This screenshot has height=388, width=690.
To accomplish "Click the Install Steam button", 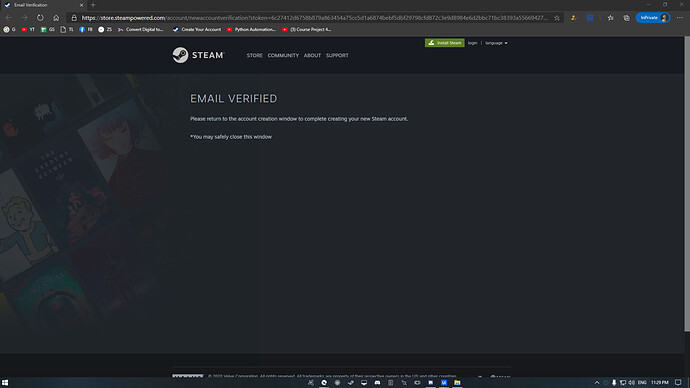I will pyautogui.click(x=444, y=43).
